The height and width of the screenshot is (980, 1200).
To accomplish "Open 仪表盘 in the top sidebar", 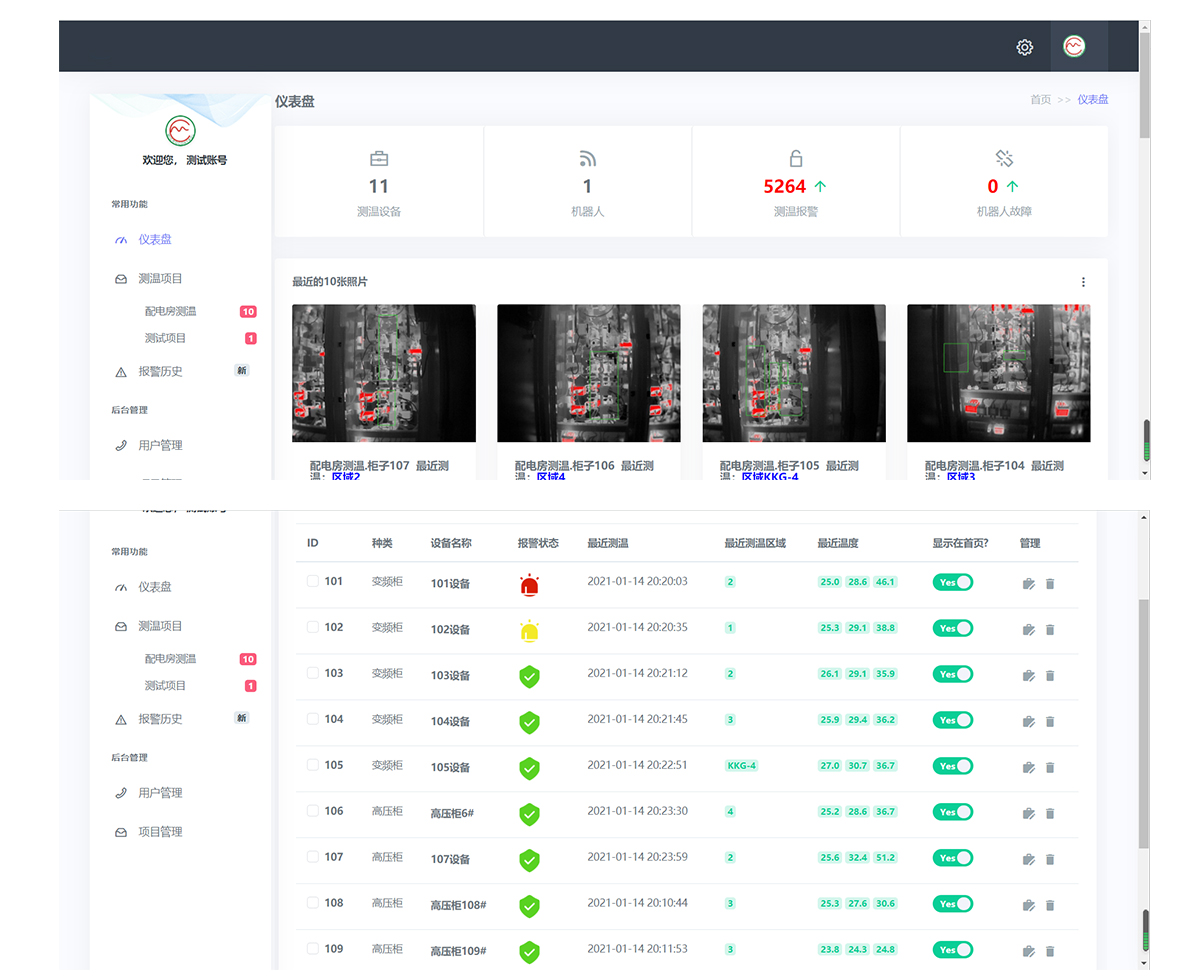I will point(154,240).
